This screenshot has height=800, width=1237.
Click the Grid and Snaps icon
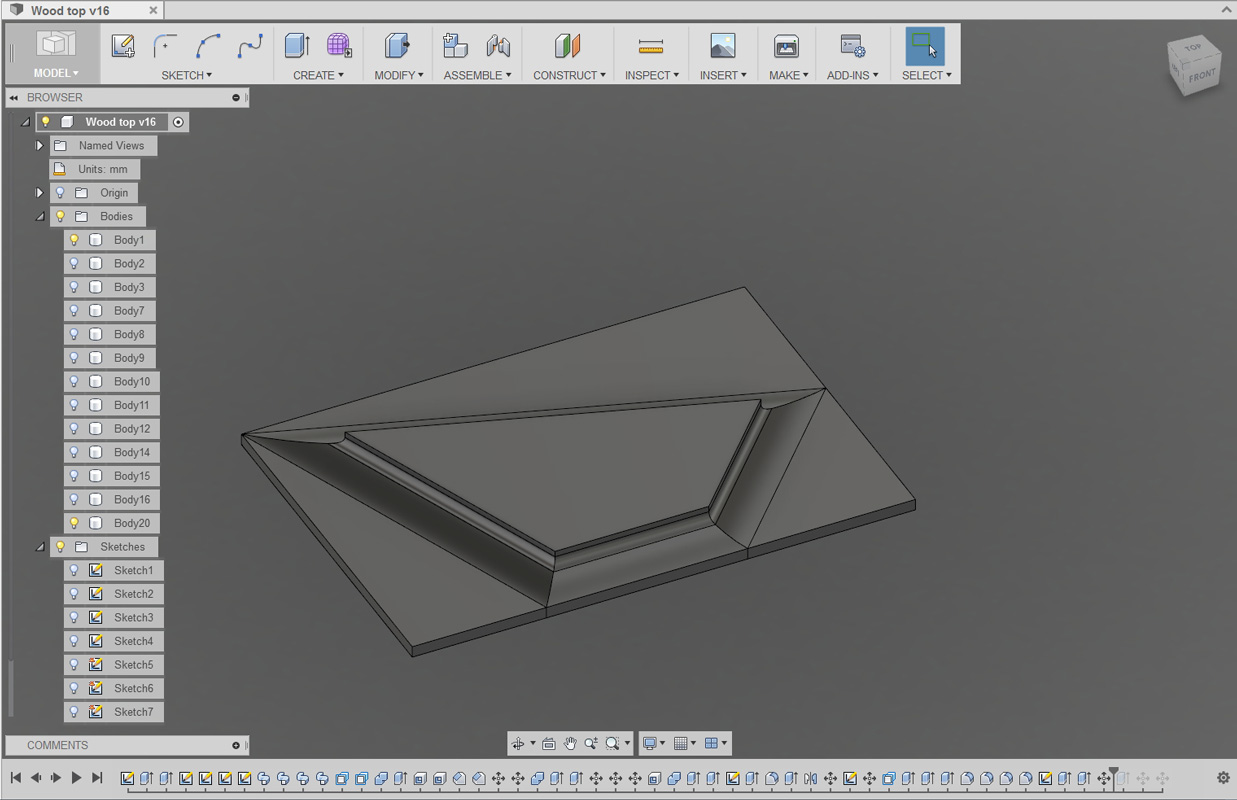pyautogui.click(x=681, y=743)
